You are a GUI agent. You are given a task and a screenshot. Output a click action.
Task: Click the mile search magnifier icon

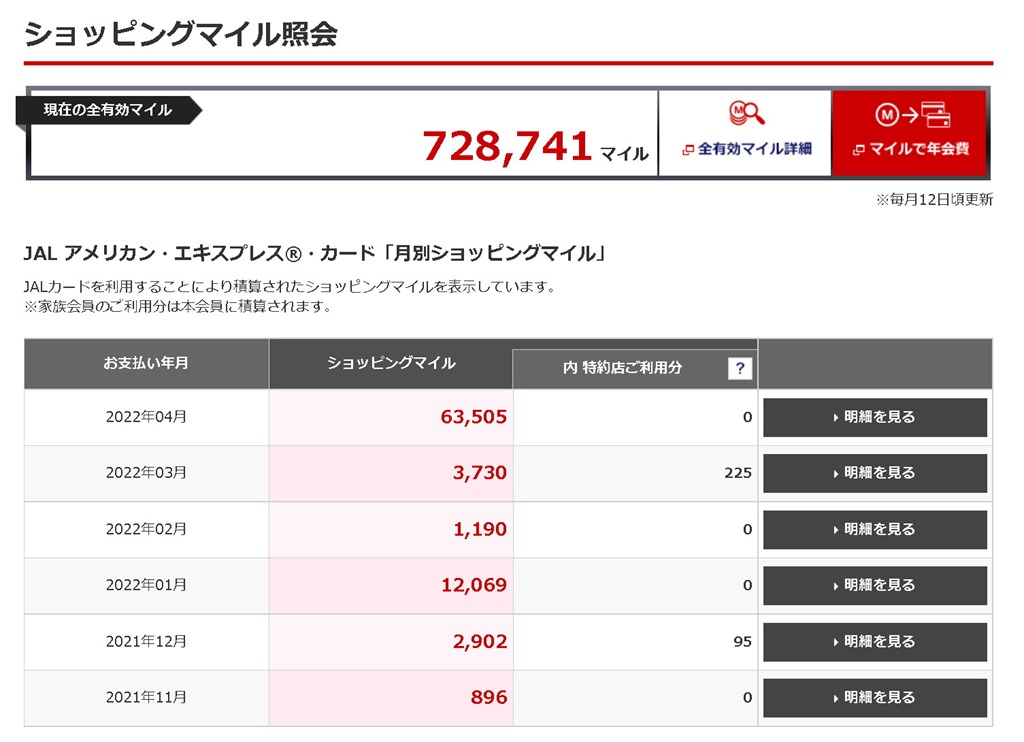tap(746, 113)
